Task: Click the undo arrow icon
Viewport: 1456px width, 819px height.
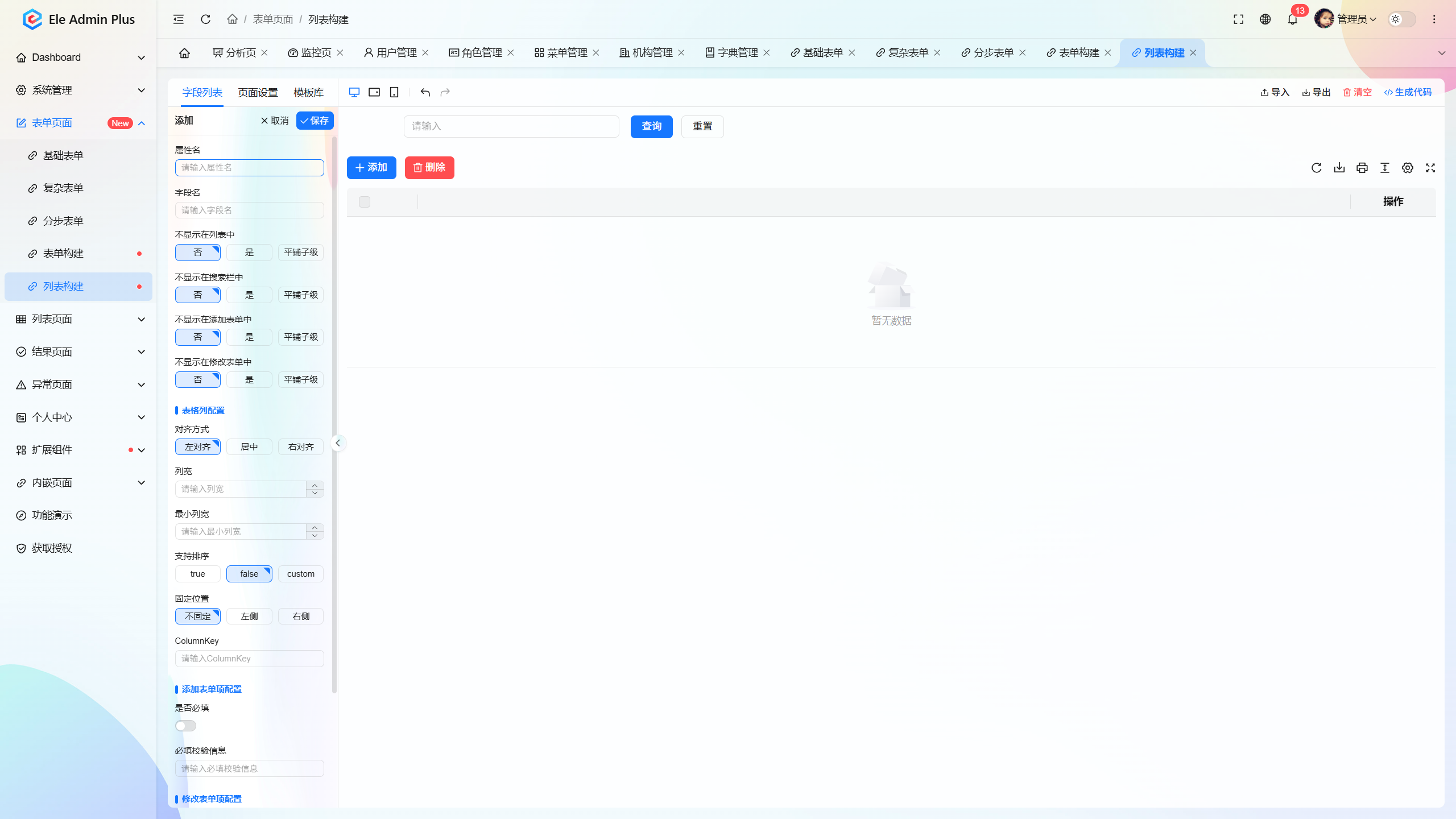Action: (425, 92)
